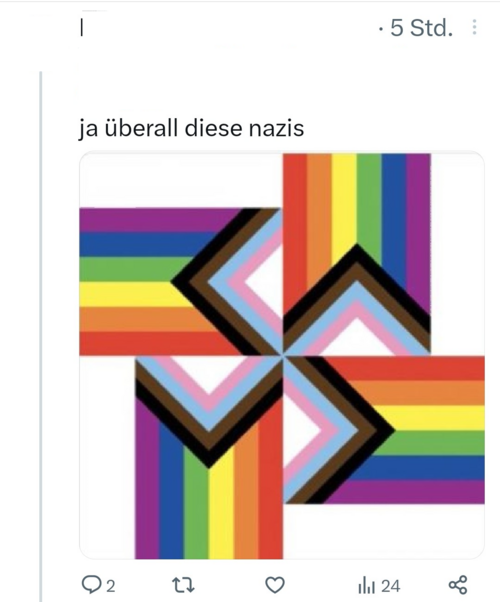Click the share icon below the post
The width and height of the screenshot is (500, 602).
pos(458,585)
